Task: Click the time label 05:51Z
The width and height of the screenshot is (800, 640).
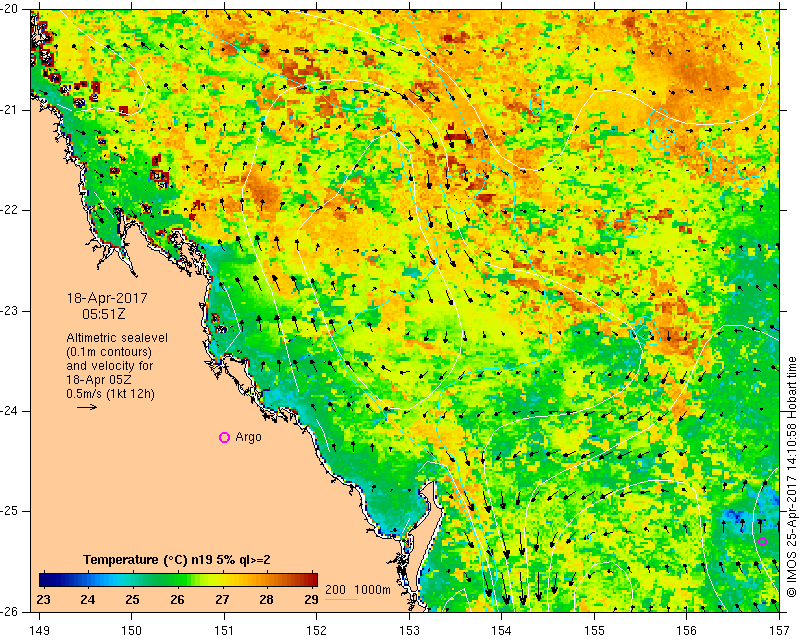Action: 104,314
